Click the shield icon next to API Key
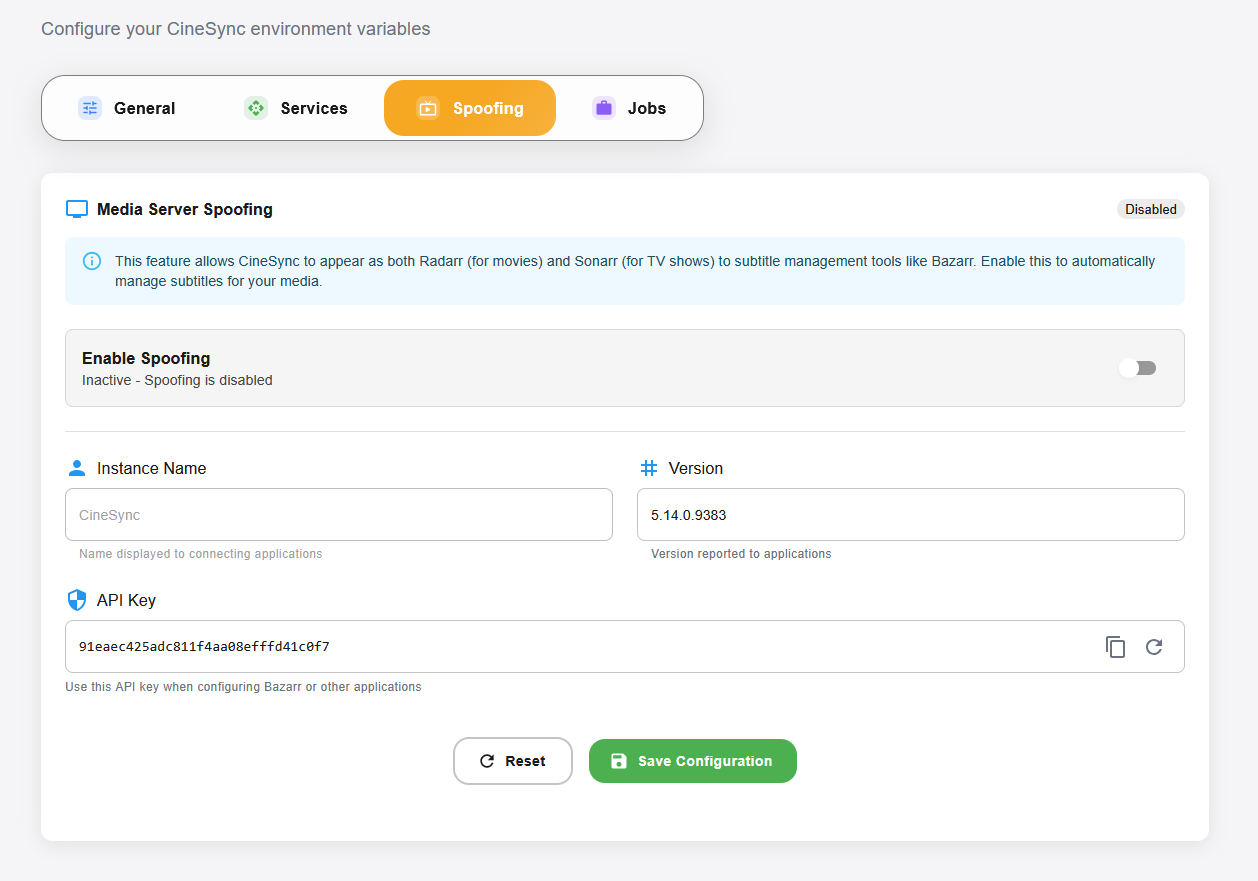The width and height of the screenshot is (1258, 881). pos(77,600)
